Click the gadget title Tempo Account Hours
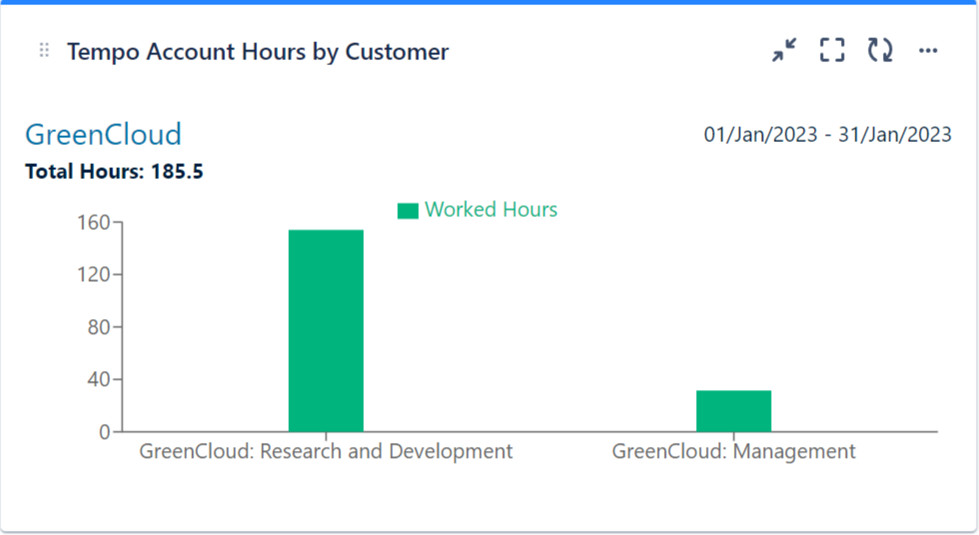Viewport: 979px width, 535px height. [x=258, y=52]
